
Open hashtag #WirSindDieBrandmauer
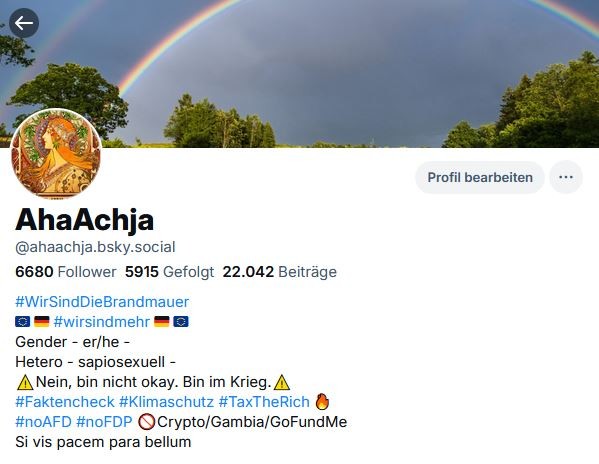pos(102,302)
